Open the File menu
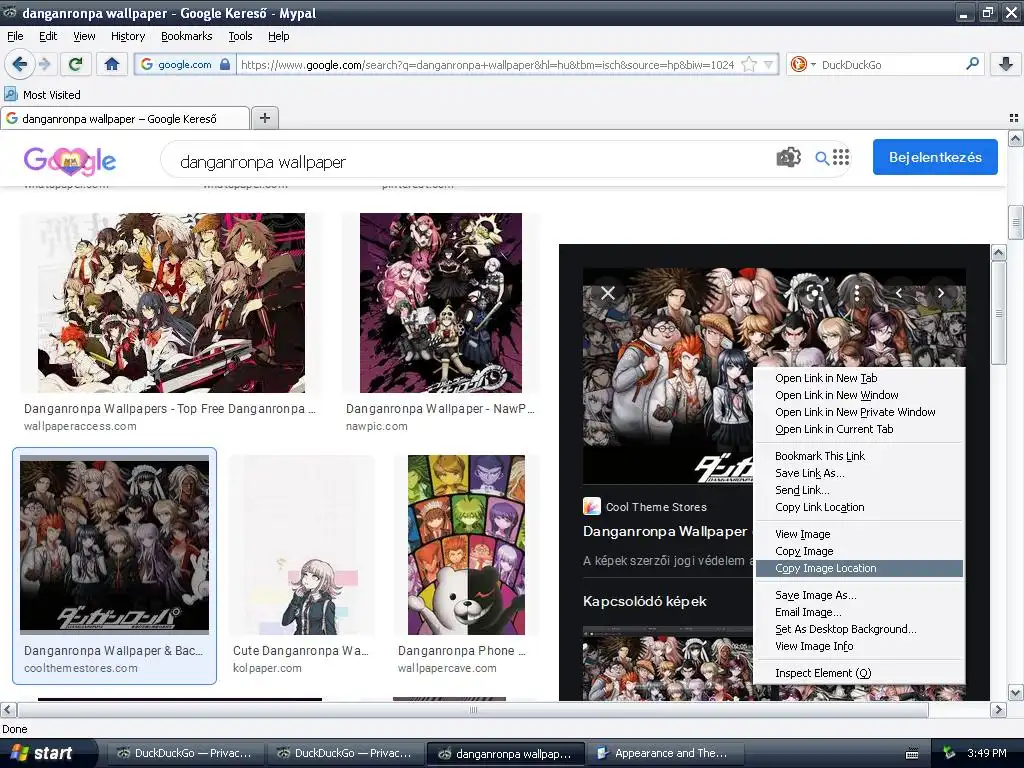This screenshot has width=1024, height=768. pyautogui.click(x=15, y=36)
